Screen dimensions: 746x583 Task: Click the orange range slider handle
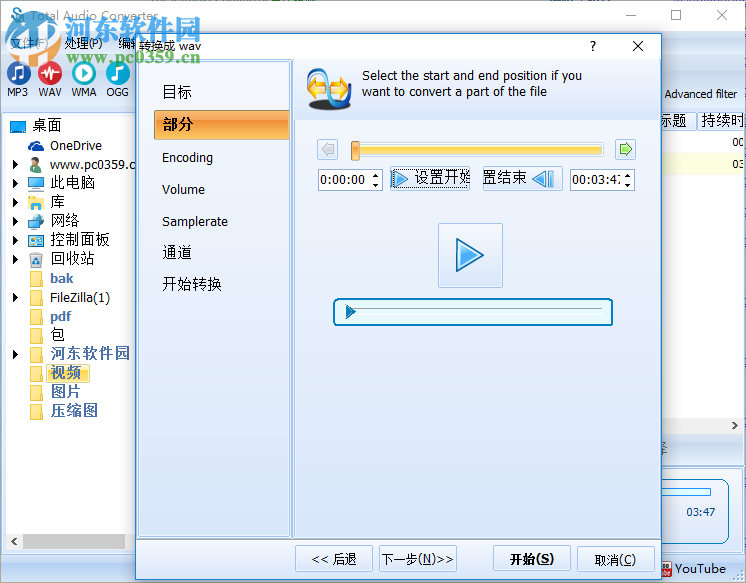(x=355, y=150)
